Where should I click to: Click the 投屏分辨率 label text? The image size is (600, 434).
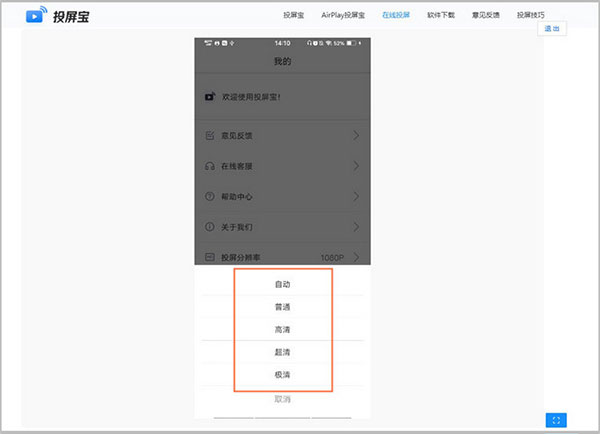click(x=240, y=258)
